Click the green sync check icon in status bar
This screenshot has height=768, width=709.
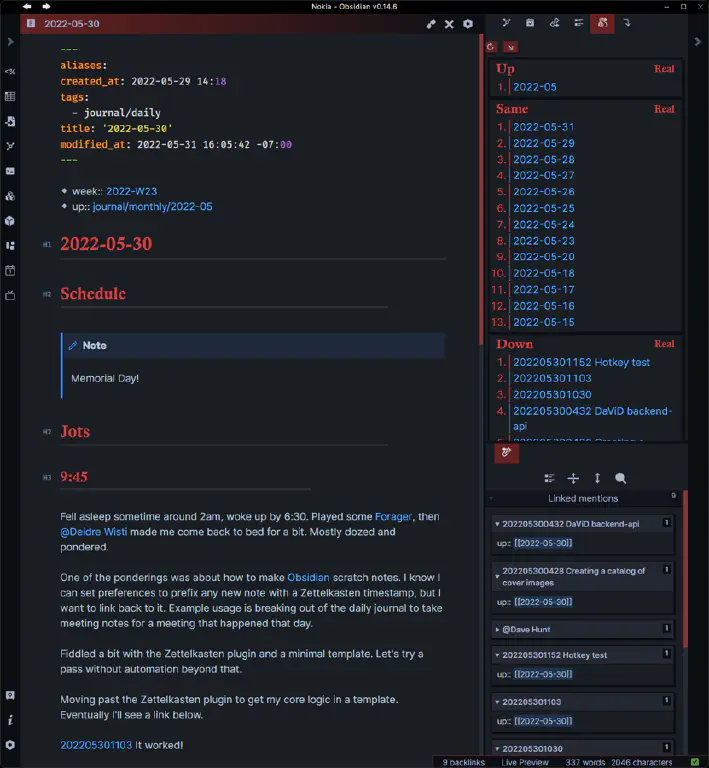click(x=695, y=762)
